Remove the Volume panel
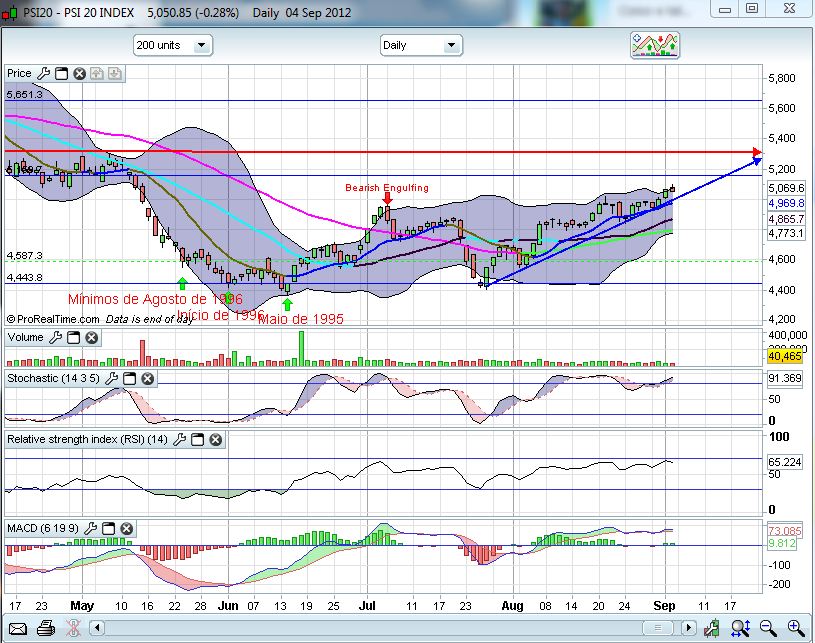Viewport: 815px width, 643px height. click(x=91, y=338)
